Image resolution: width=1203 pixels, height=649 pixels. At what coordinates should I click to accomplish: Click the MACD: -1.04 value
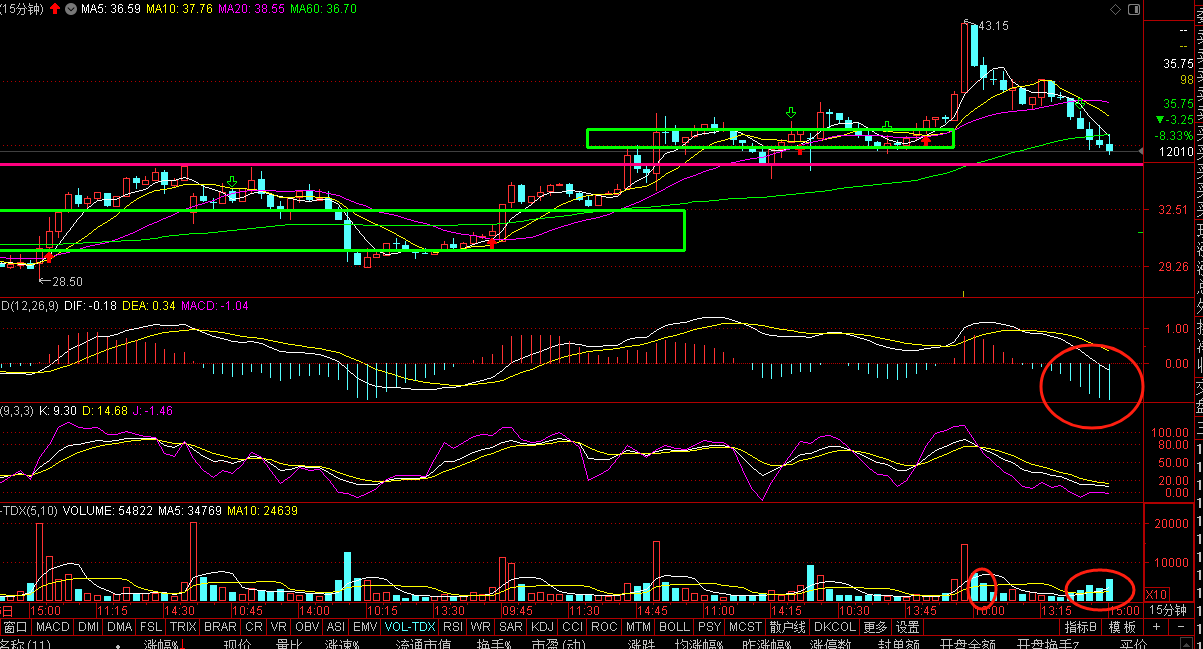pos(215,305)
